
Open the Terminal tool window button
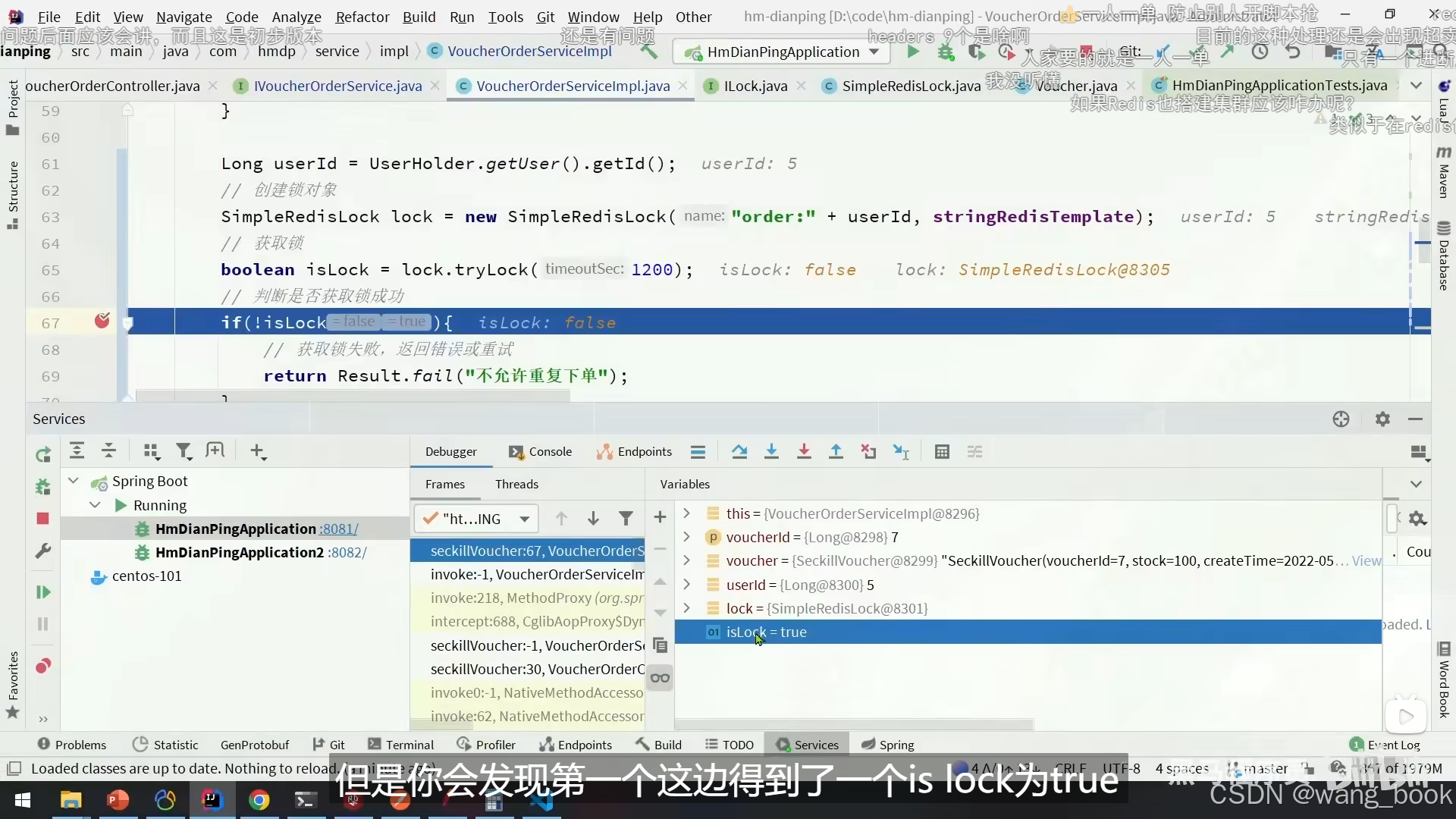coord(400,745)
